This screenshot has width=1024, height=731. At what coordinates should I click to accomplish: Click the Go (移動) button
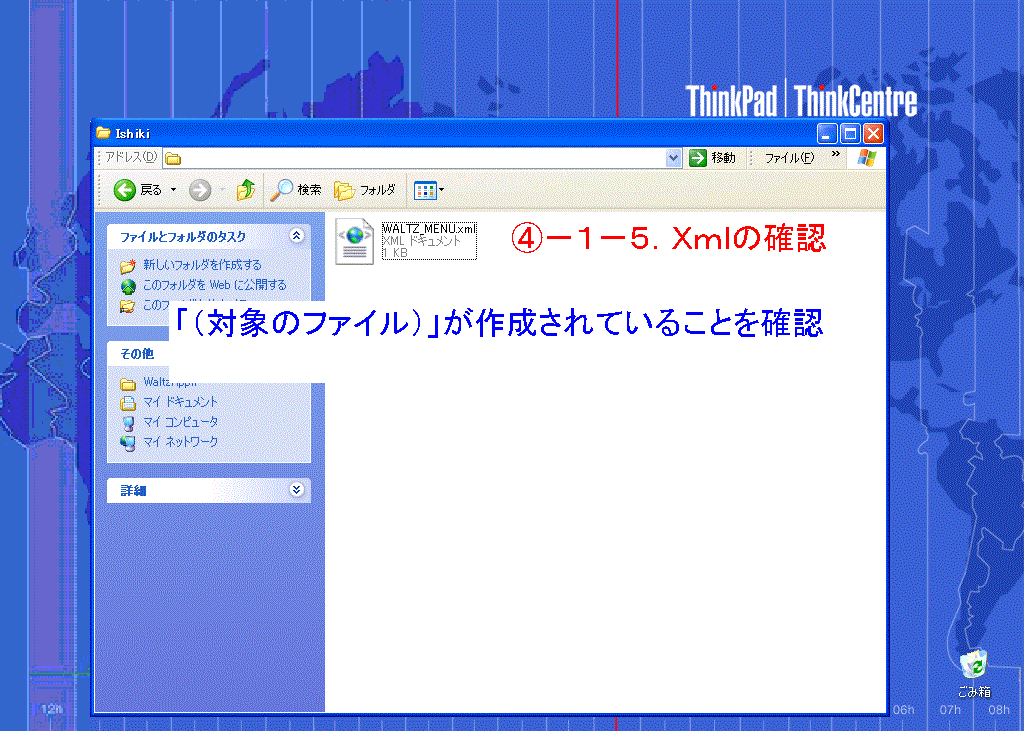coord(713,158)
